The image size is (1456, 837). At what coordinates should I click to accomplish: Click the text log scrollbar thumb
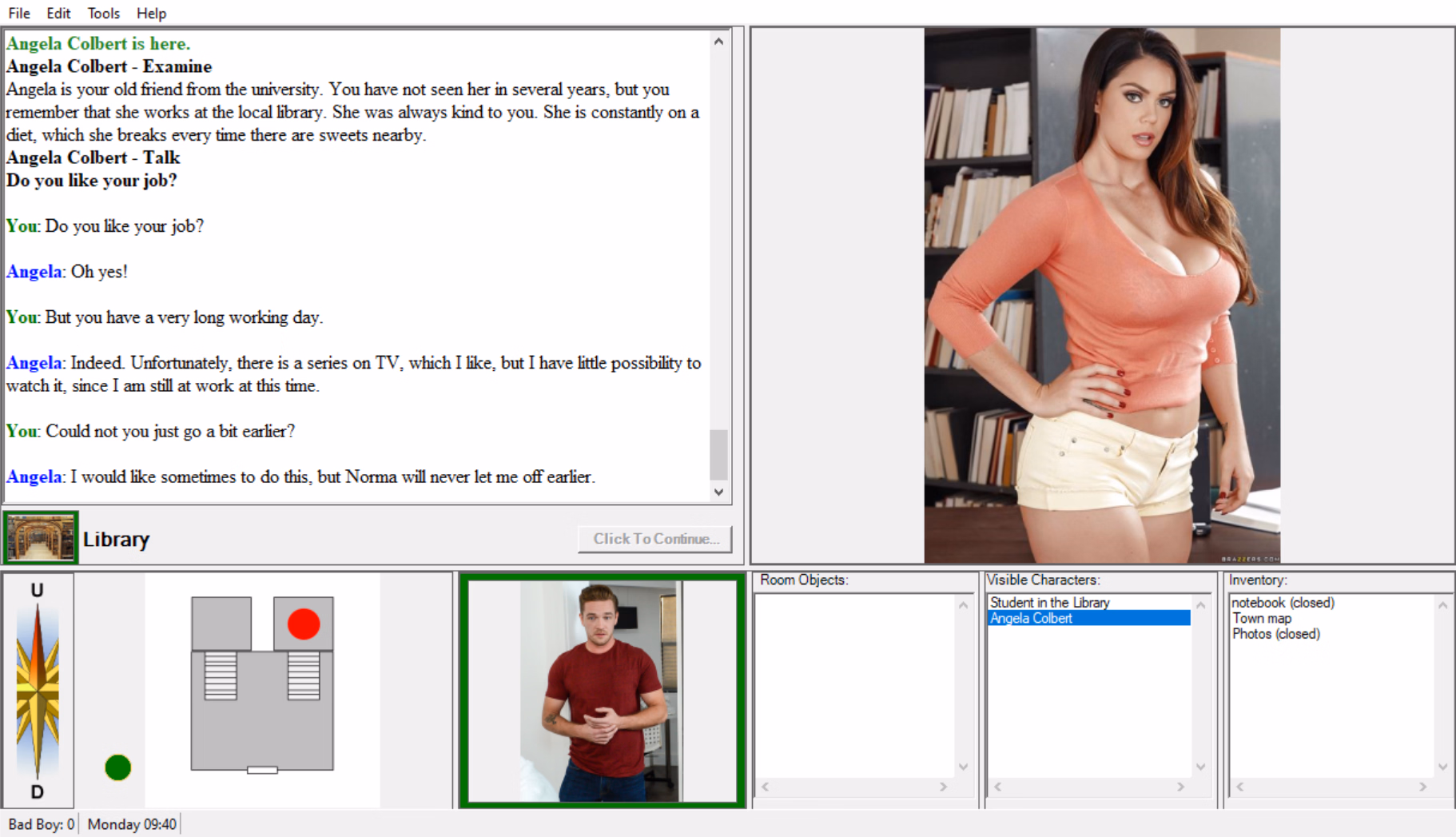click(x=719, y=454)
